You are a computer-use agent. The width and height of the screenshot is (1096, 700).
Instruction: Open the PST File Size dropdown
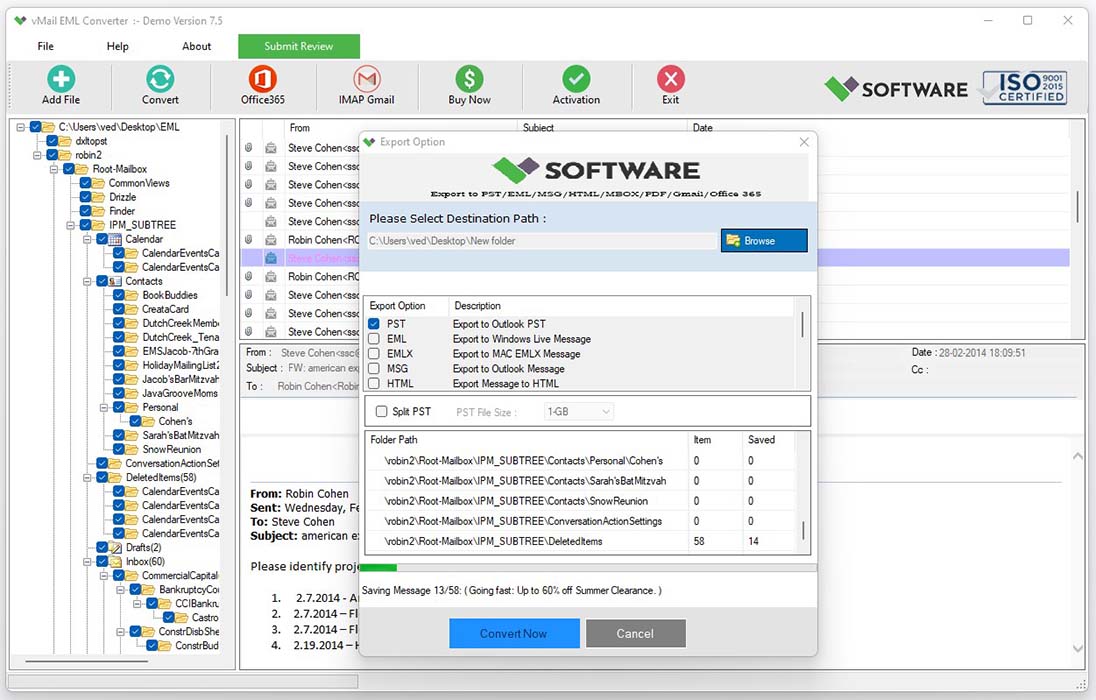click(x=579, y=412)
